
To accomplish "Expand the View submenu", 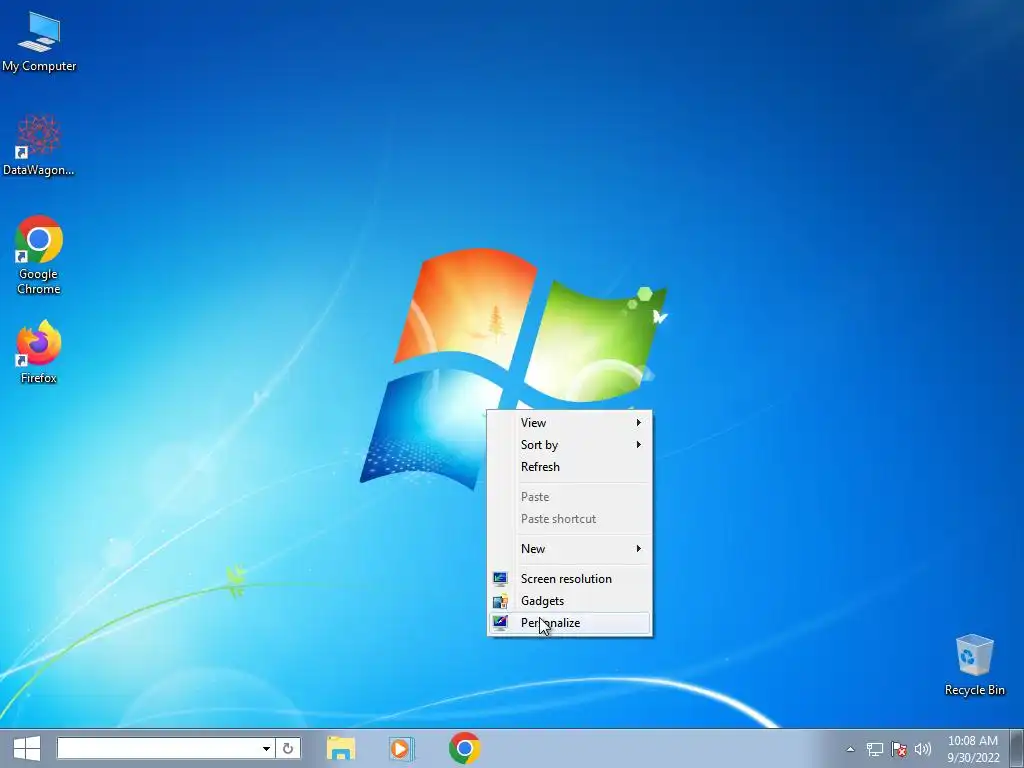I will (569, 423).
